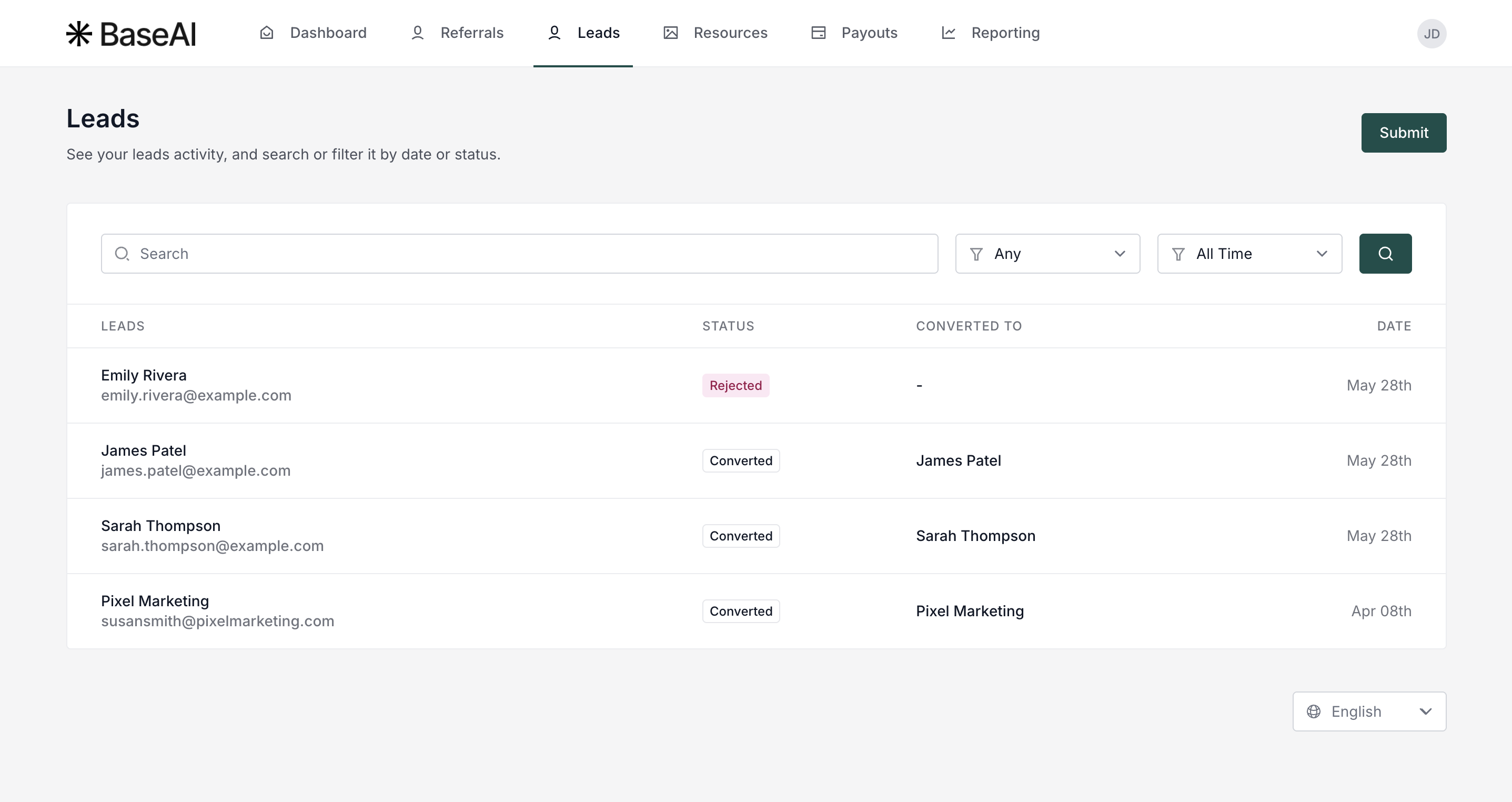Screen dimensions: 1512x802
Task: Click the Resources image icon
Action: click(670, 33)
